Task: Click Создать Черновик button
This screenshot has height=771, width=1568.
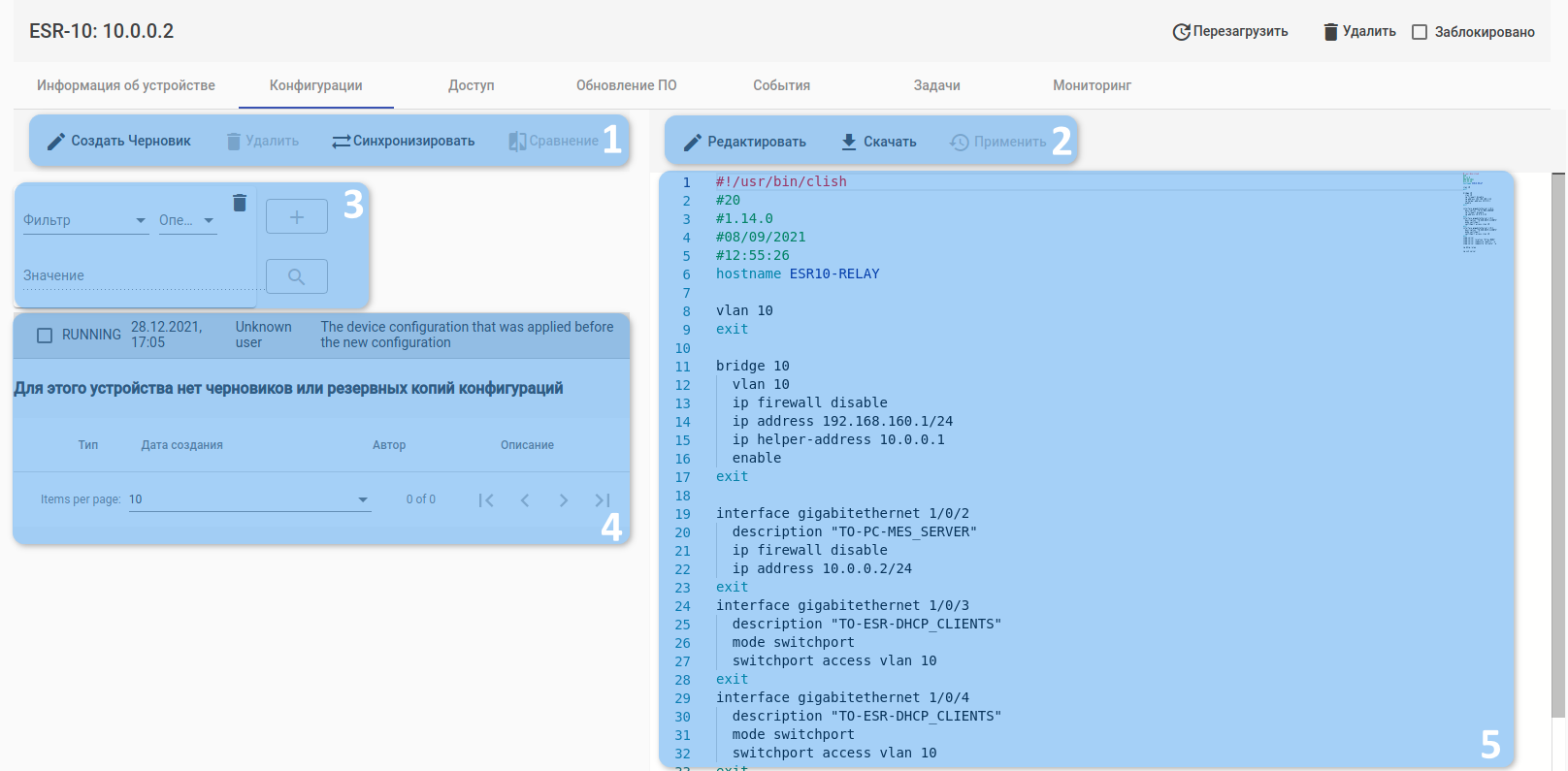Action: (x=119, y=141)
